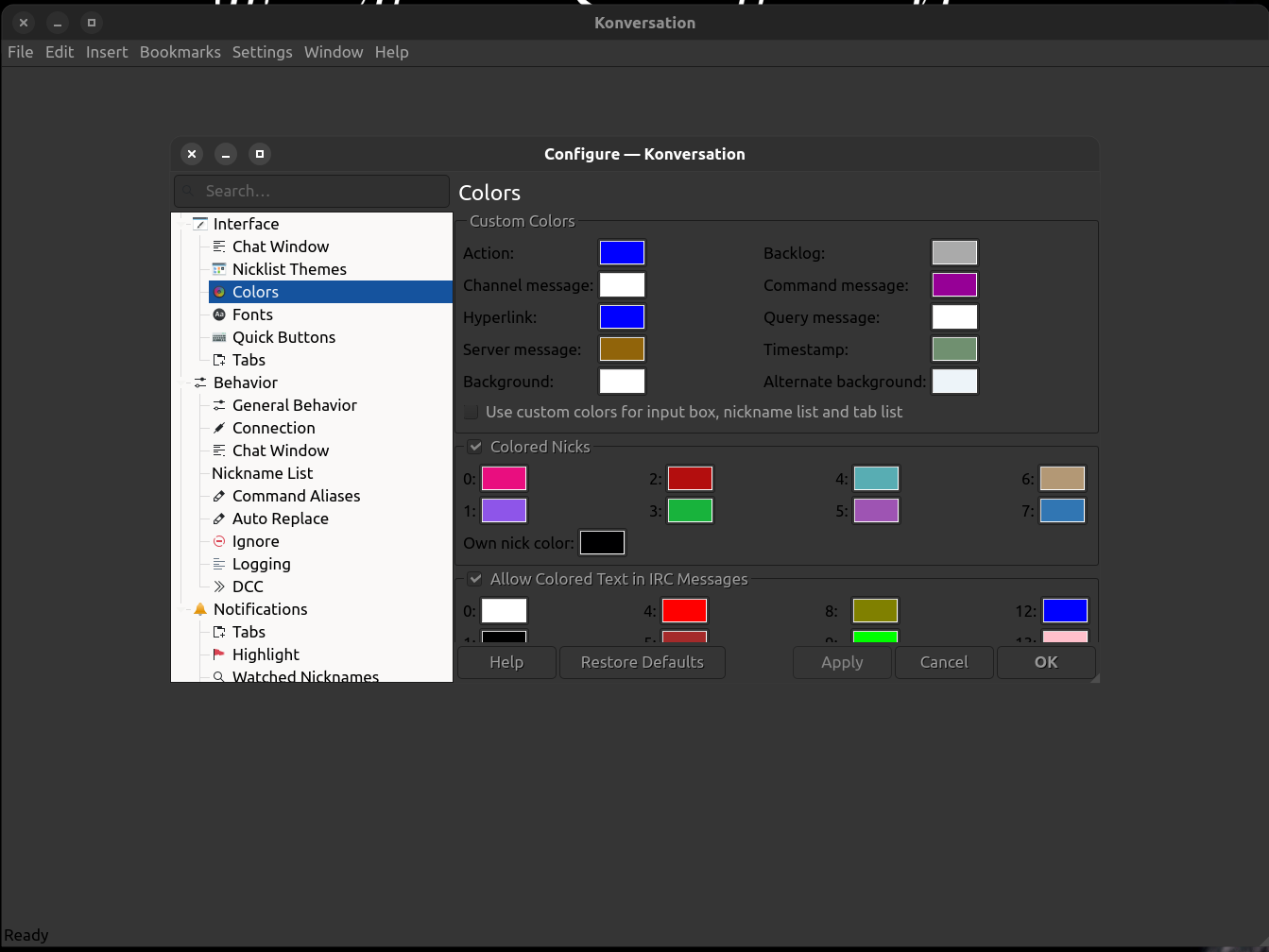The height and width of the screenshot is (952, 1269).
Task: Open the Settings menu in menu bar
Action: pos(262,52)
